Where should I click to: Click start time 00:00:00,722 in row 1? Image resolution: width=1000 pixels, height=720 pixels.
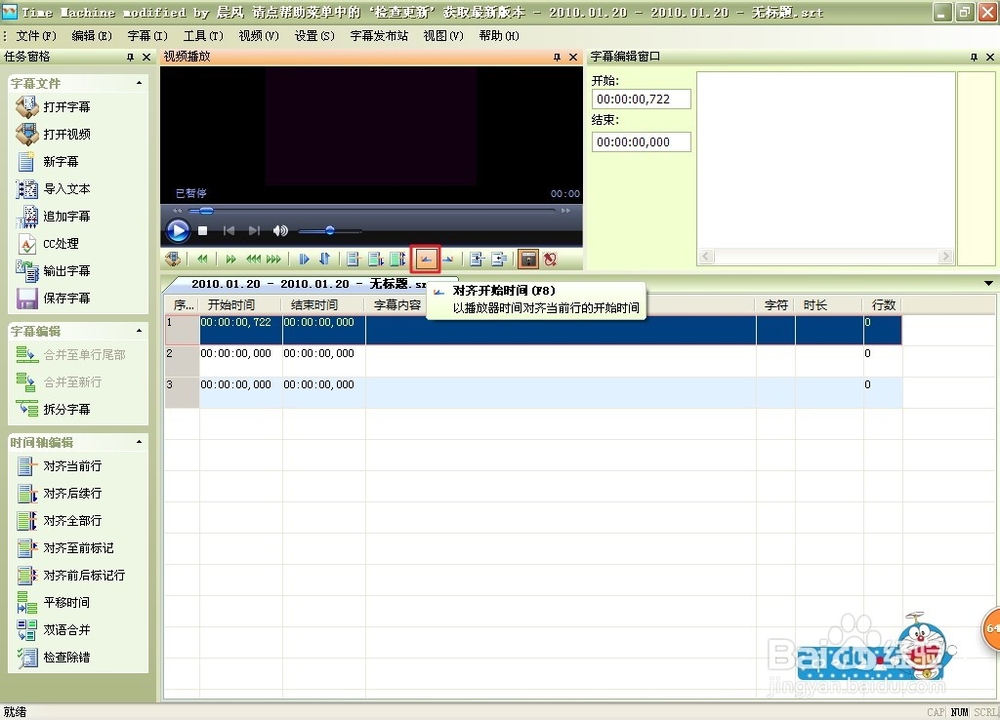pos(236,323)
